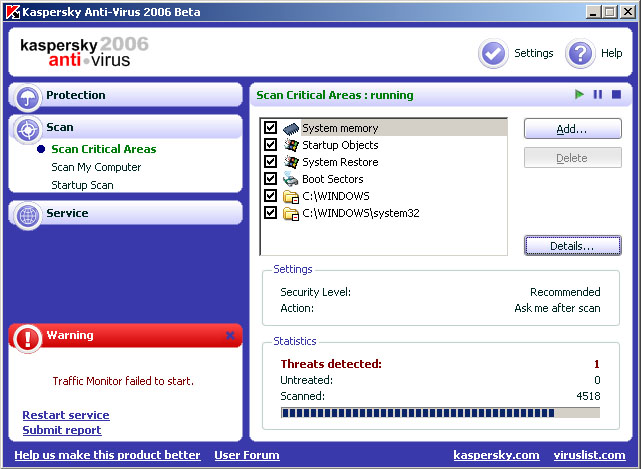Visit viruslist.com link
Image resolution: width=641 pixels, height=469 pixels.
point(589,455)
